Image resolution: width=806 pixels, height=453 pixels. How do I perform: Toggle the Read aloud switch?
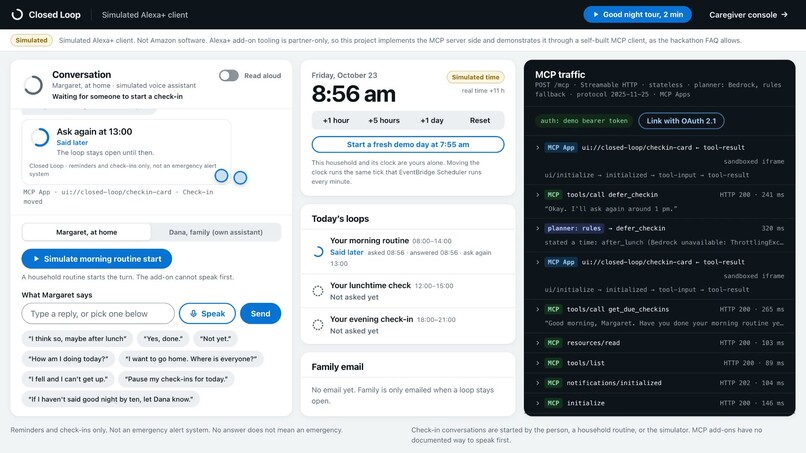click(229, 76)
